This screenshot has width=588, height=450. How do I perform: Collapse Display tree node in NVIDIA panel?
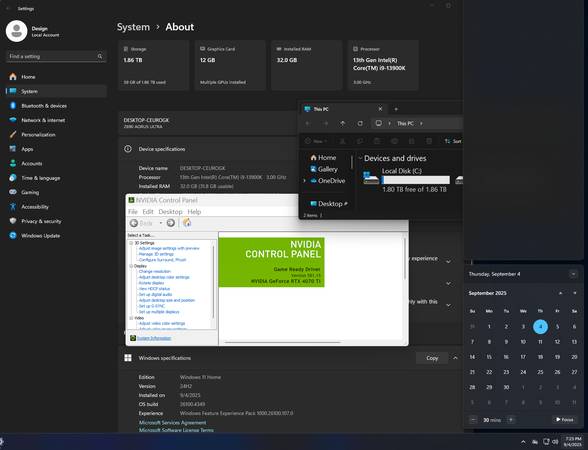click(131, 266)
